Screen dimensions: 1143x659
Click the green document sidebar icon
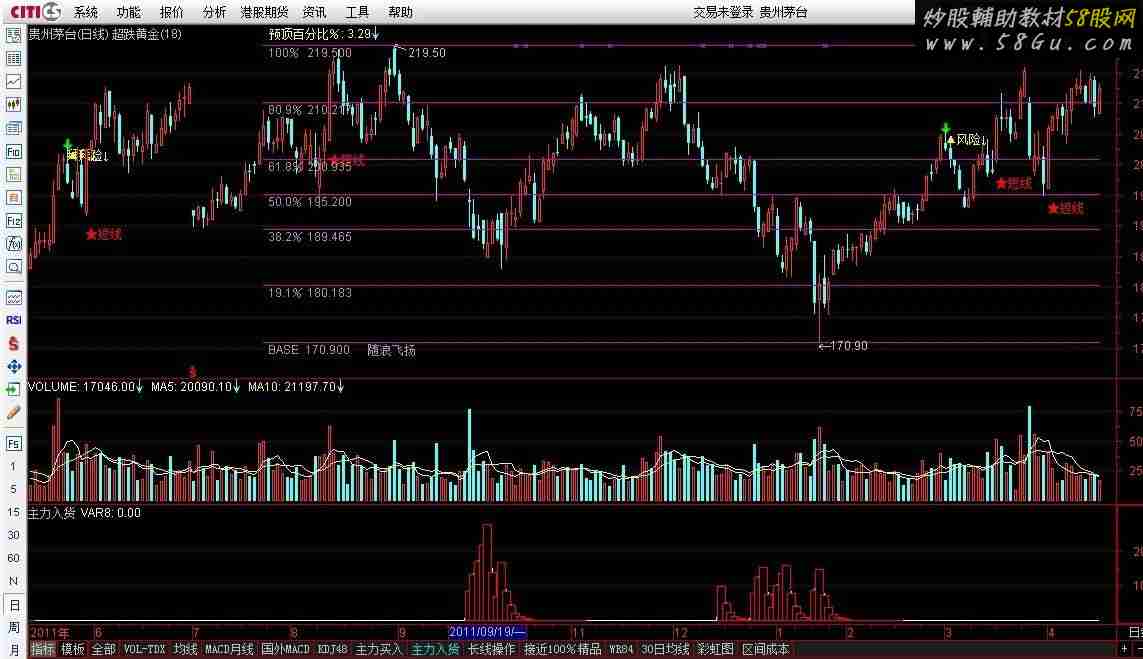[14, 174]
